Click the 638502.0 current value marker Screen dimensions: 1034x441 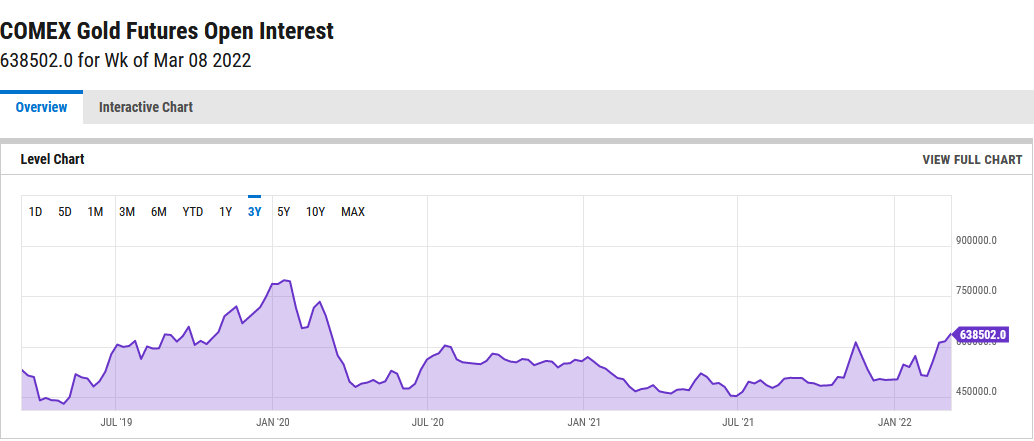pyautogui.click(x=982, y=335)
